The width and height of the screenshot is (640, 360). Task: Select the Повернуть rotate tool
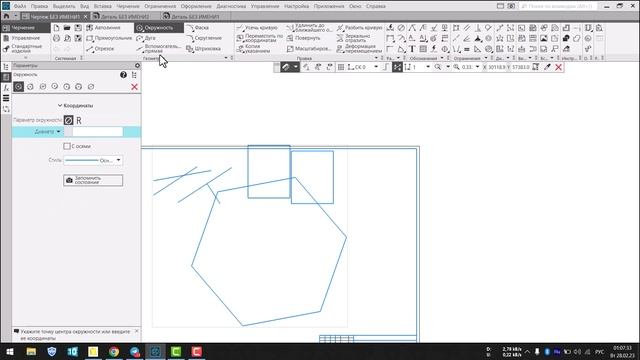(x=303, y=38)
